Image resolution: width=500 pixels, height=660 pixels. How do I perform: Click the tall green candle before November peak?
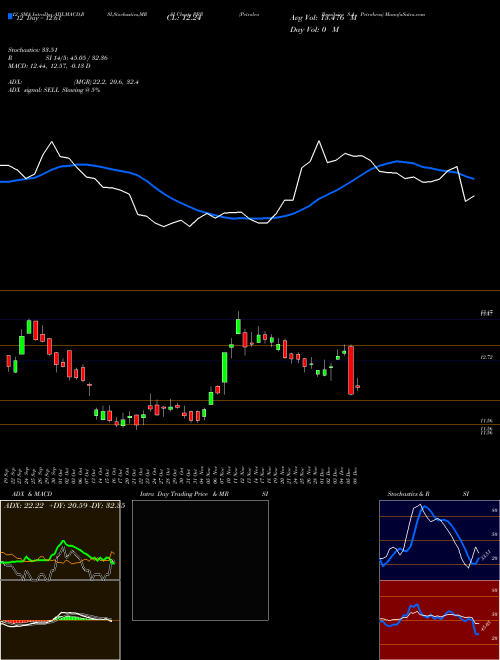click(x=225, y=367)
